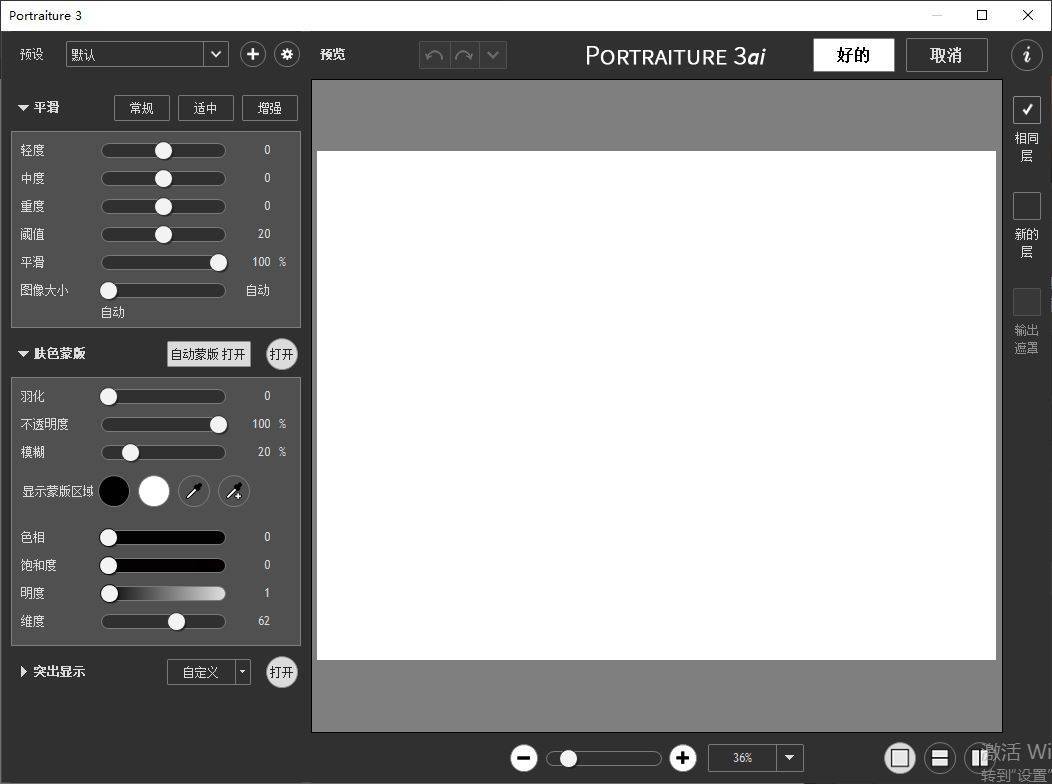Switch to horizontal split preview icon
This screenshot has height=784, width=1052.
pyautogui.click(x=940, y=758)
